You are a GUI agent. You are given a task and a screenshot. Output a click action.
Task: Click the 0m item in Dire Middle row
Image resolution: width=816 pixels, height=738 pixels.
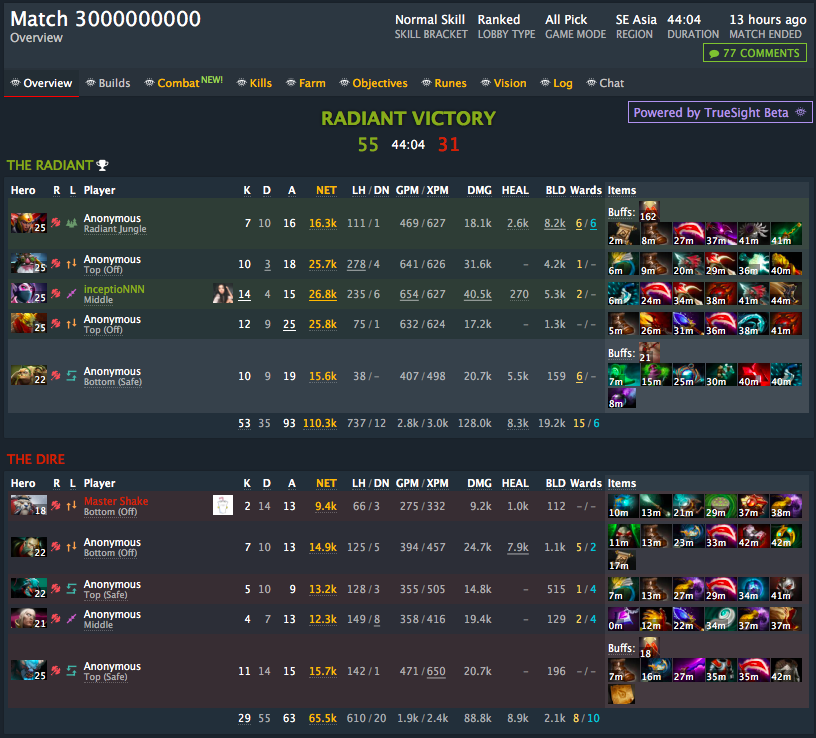coord(623,619)
